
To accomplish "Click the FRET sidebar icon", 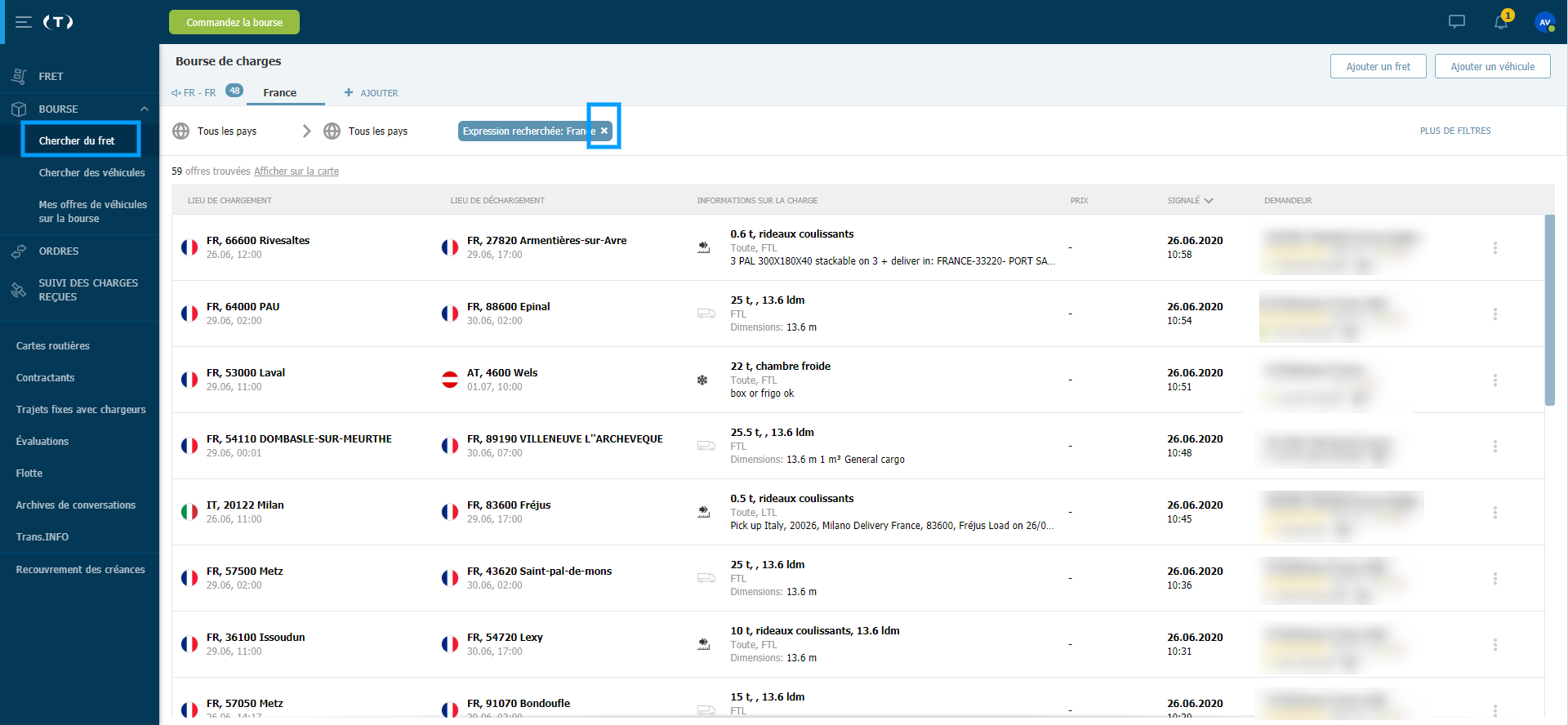I will coord(19,76).
